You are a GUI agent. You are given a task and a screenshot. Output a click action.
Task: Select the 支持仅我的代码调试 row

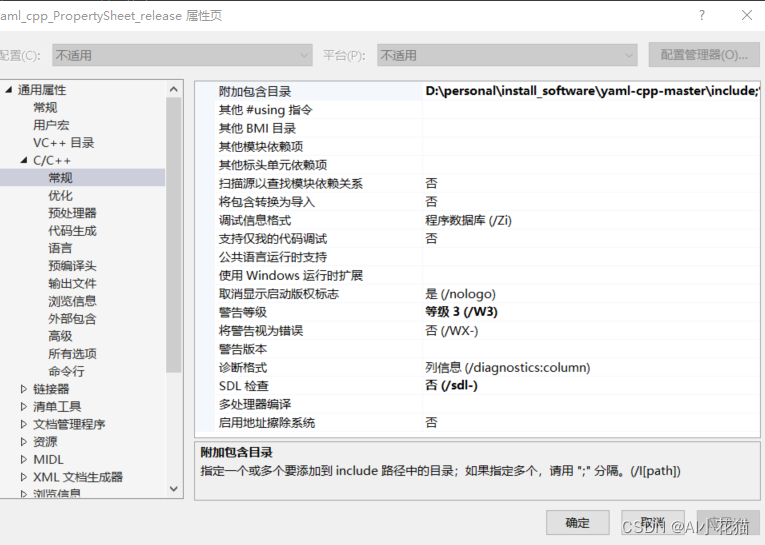pyautogui.click(x=487, y=239)
